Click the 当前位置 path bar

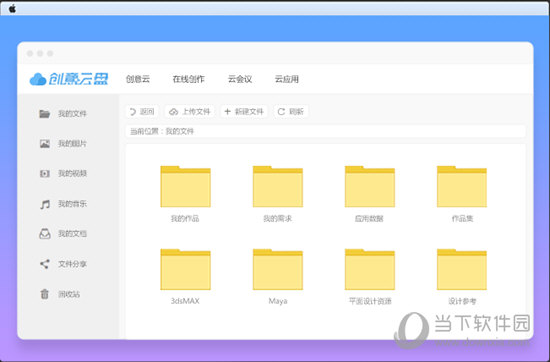point(325,132)
